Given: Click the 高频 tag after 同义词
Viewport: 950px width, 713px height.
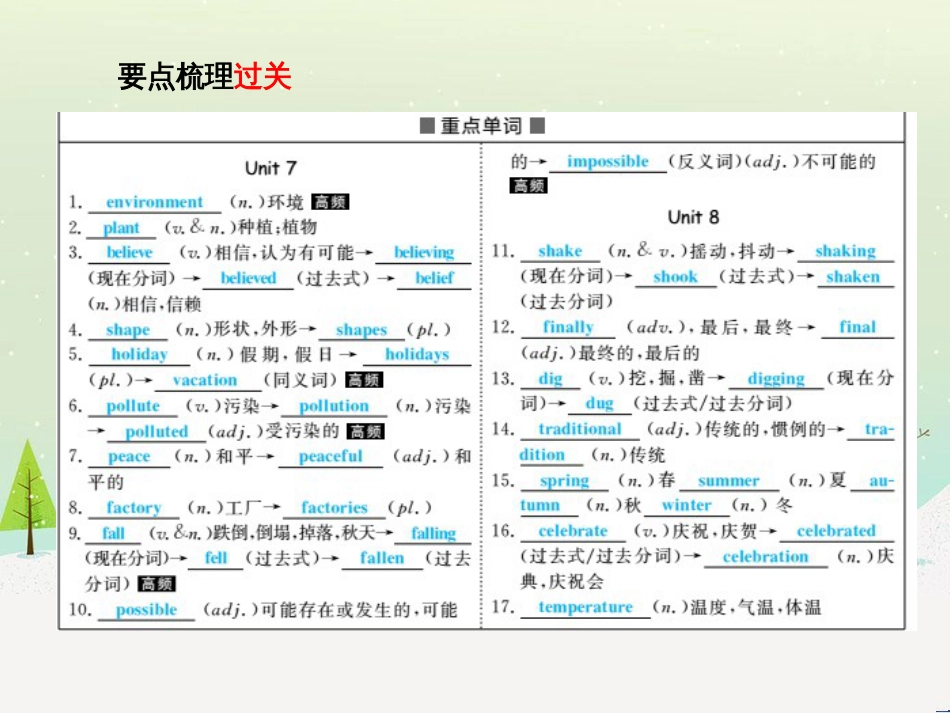Looking at the screenshot, I should point(365,380).
